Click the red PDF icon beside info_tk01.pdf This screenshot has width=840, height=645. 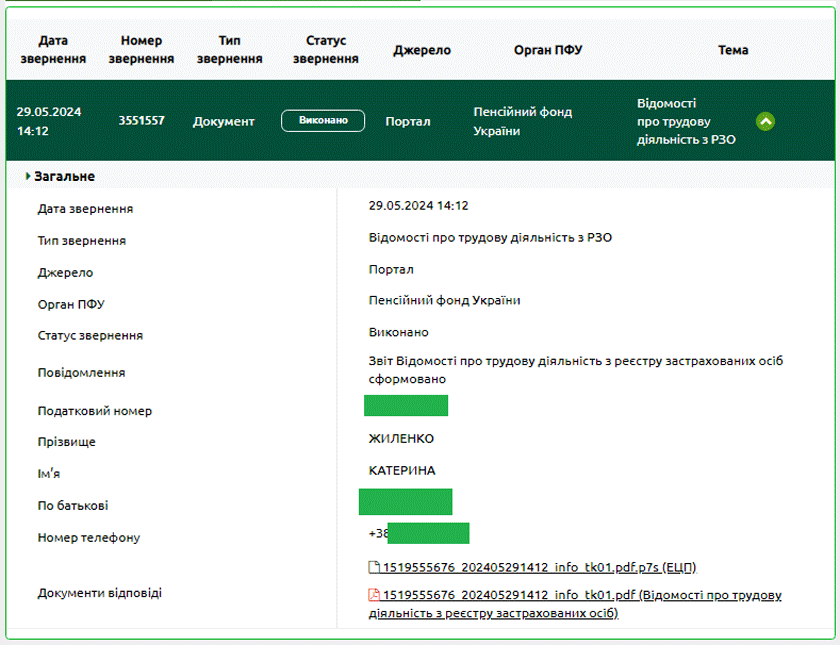coord(374,595)
